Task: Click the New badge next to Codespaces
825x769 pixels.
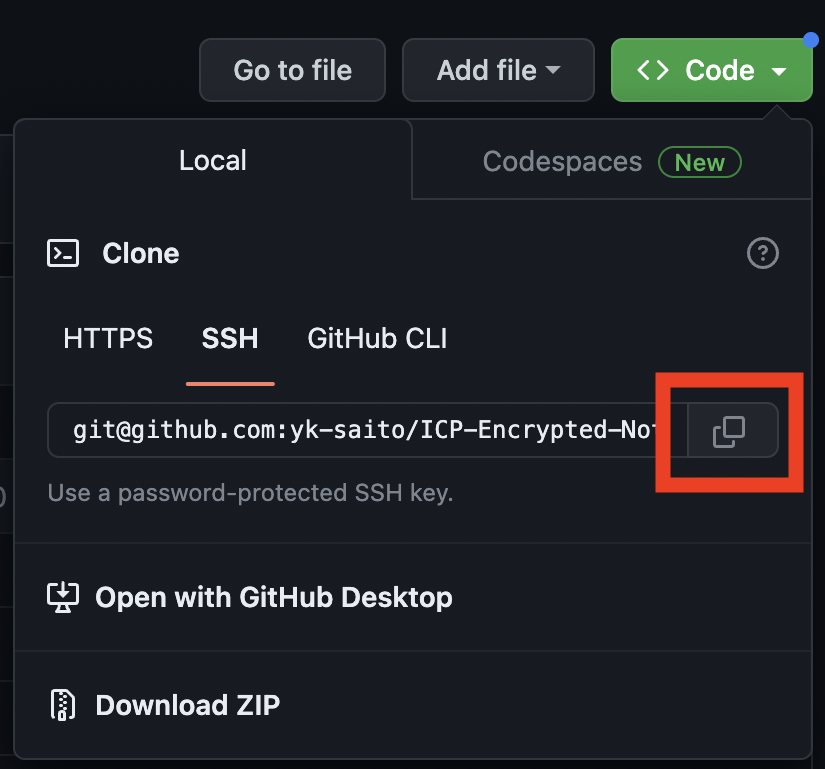Action: [700, 162]
